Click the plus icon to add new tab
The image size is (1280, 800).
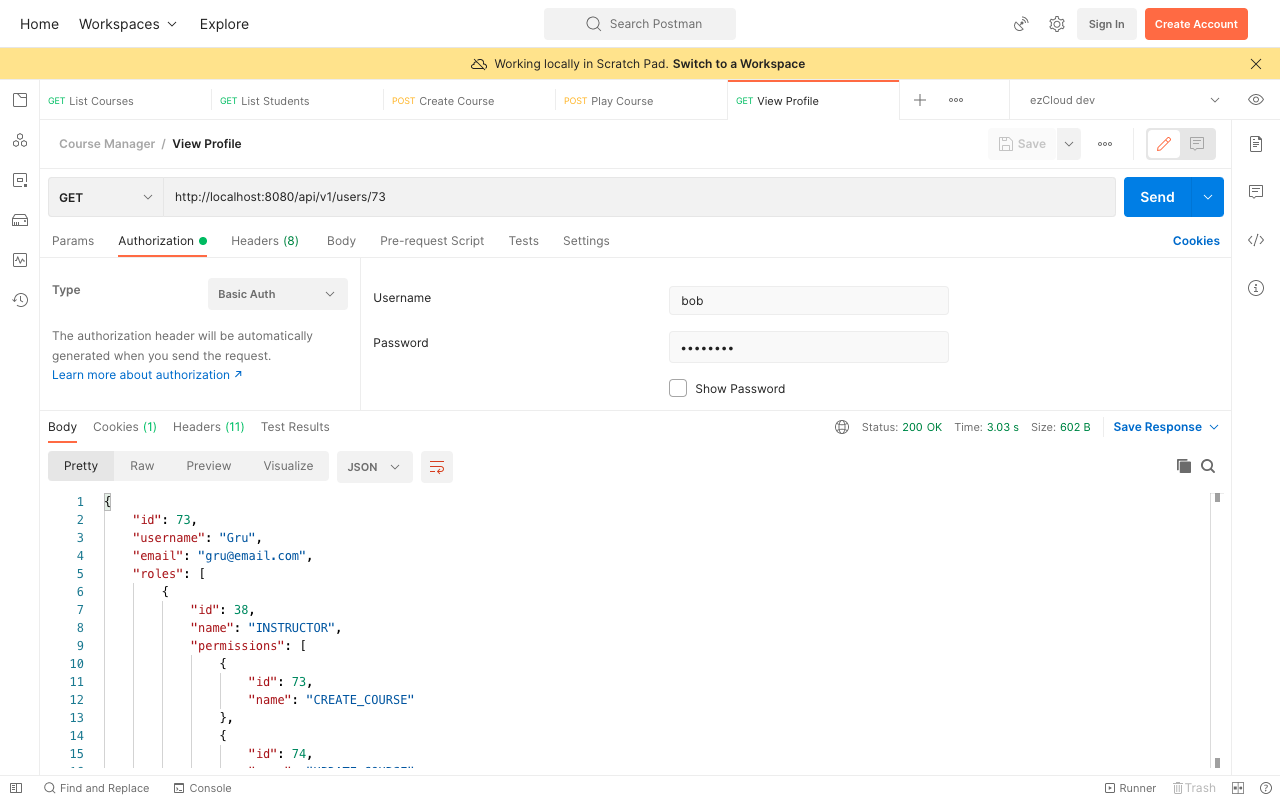(x=920, y=100)
